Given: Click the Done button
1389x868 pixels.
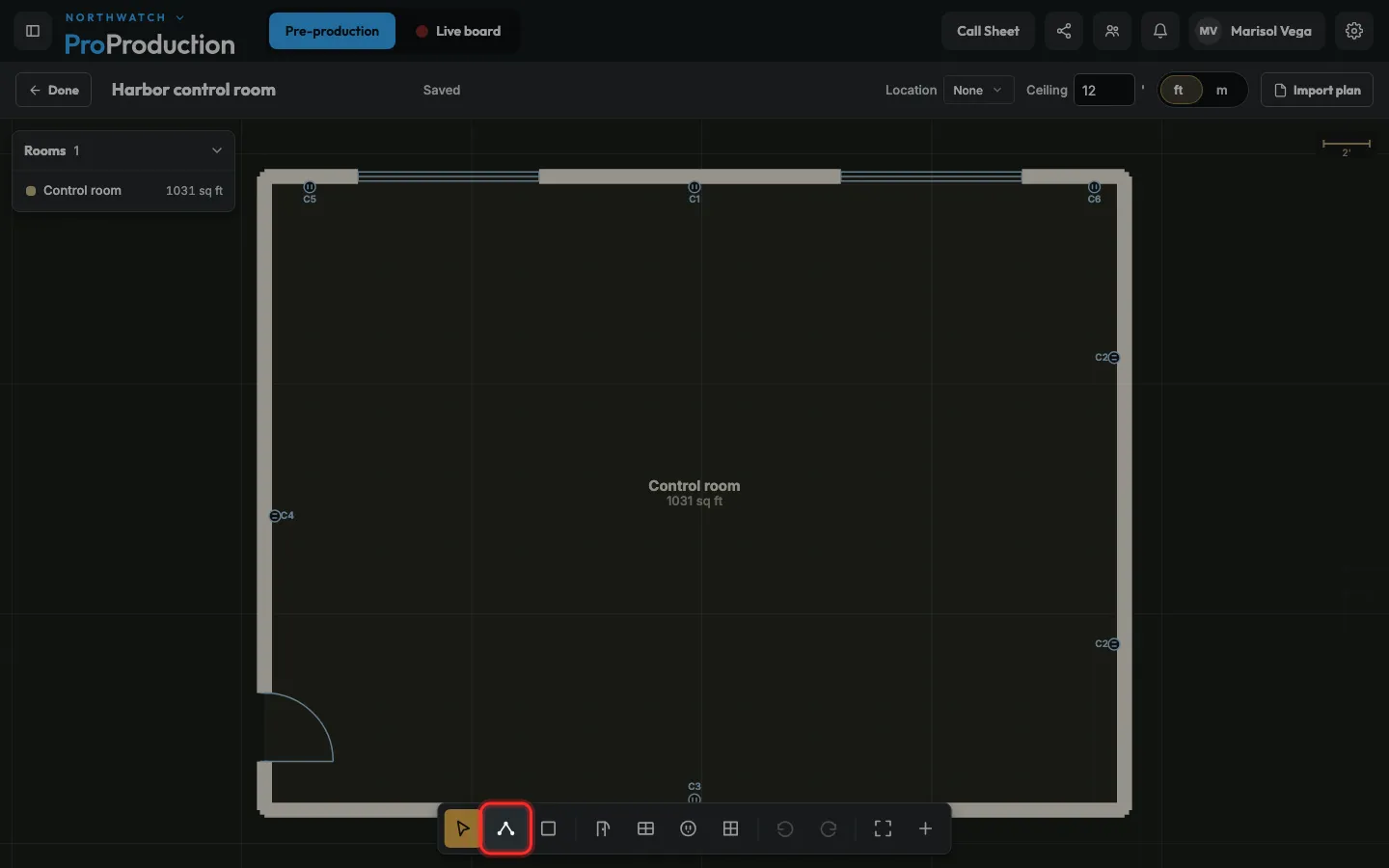Looking at the screenshot, I should pyautogui.click(x=54, y=90).
